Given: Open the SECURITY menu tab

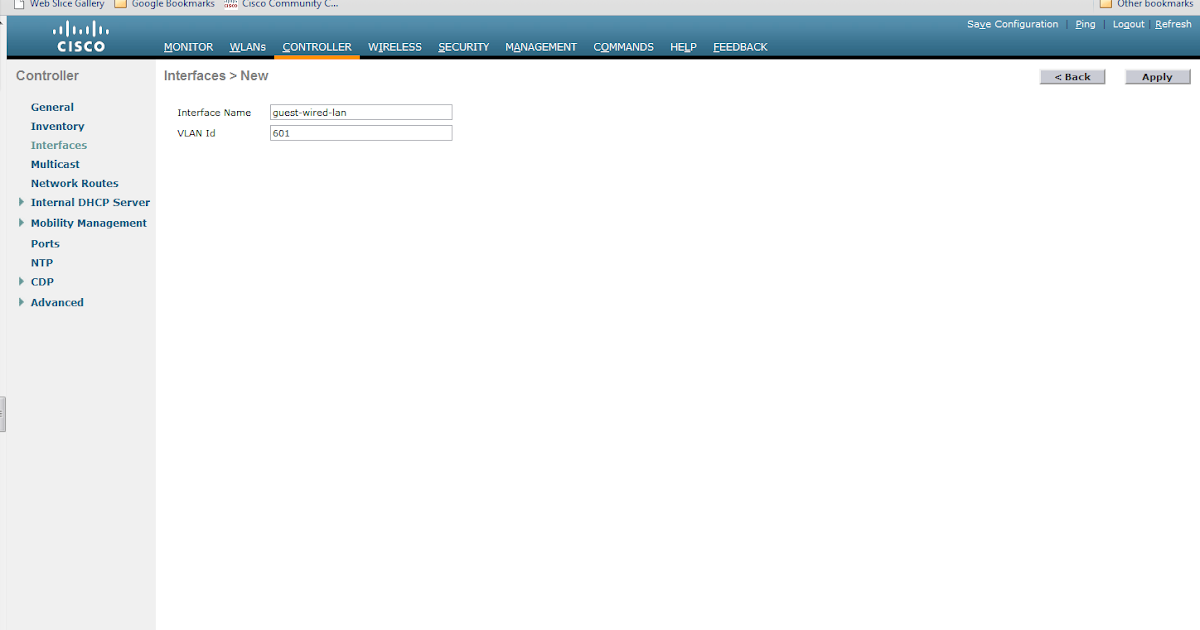Looking at the screenshot, I should (x=463, y=46).
